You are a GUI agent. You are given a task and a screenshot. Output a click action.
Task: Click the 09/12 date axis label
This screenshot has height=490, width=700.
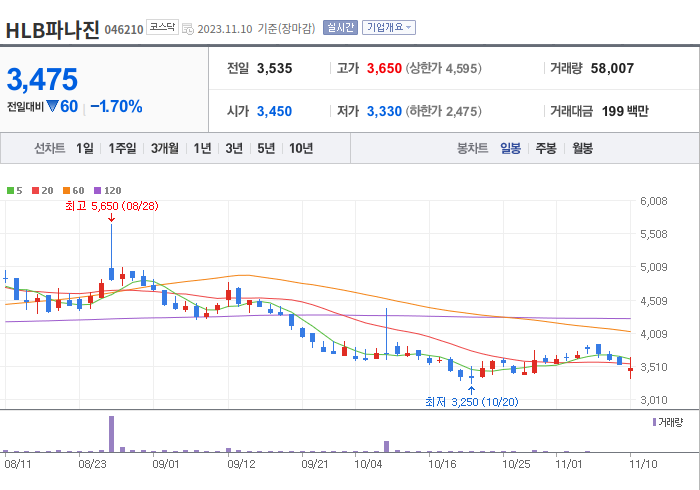[241, 464]
